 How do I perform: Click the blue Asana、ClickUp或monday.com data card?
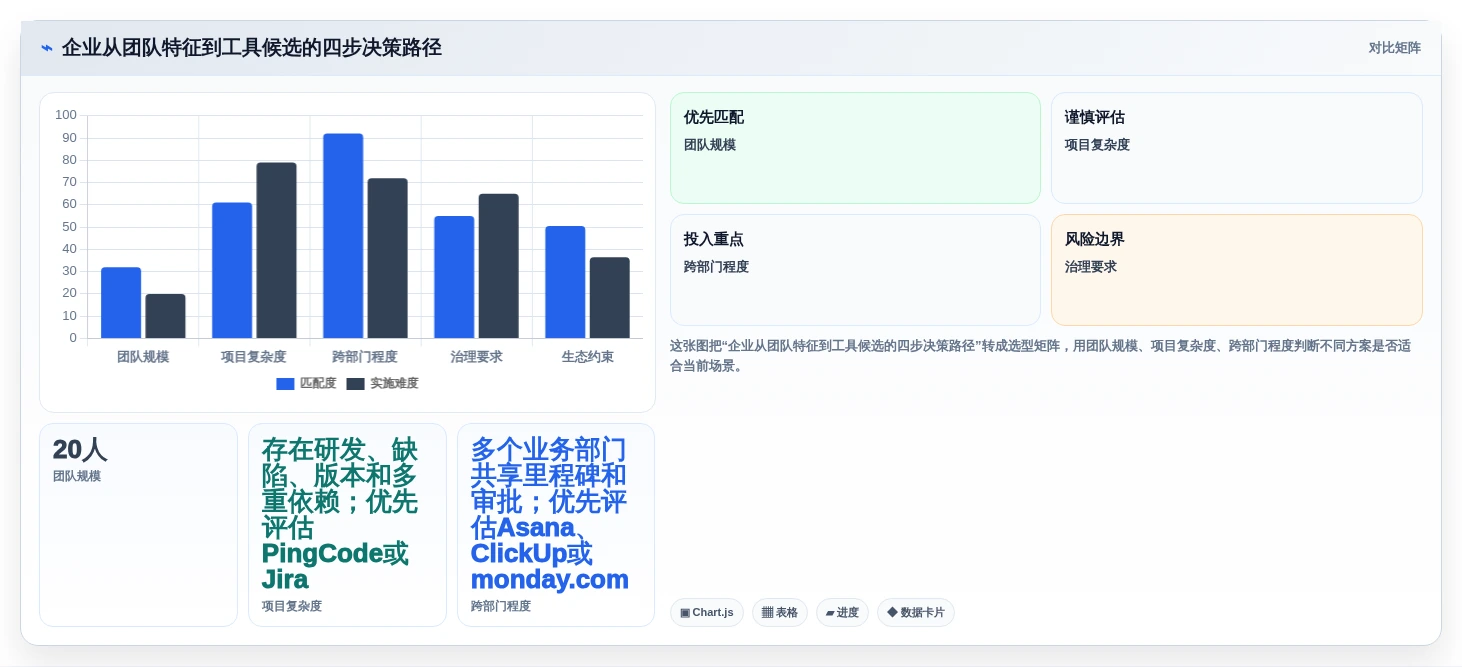[x=556, y=525]
